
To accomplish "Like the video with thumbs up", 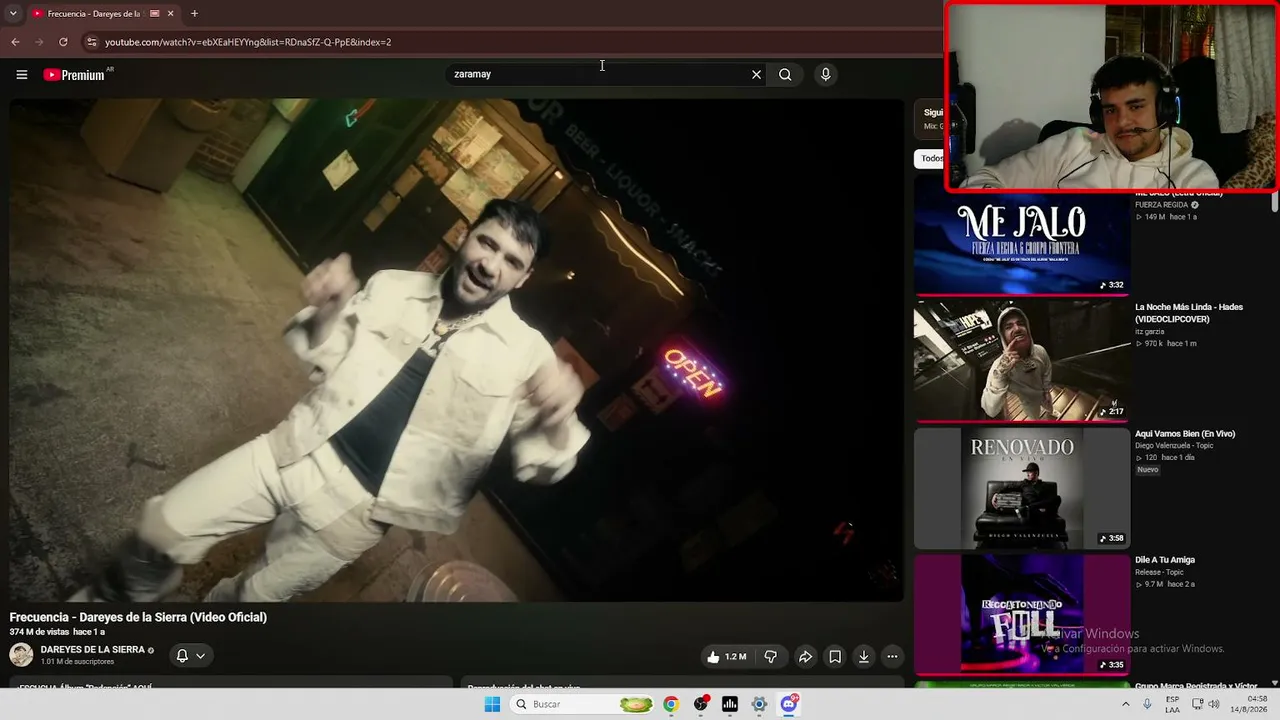I will pos(727,657).
